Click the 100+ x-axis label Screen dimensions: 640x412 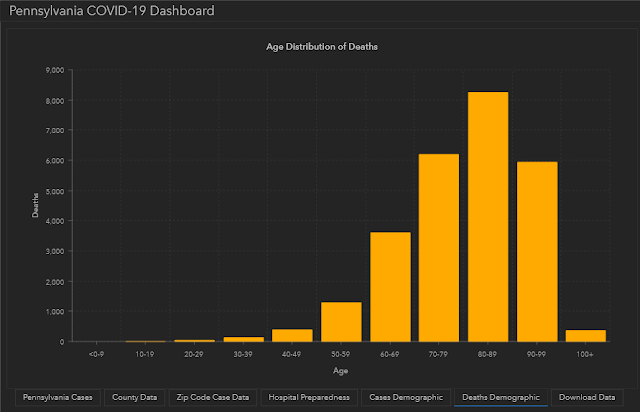tap(584, 354)
